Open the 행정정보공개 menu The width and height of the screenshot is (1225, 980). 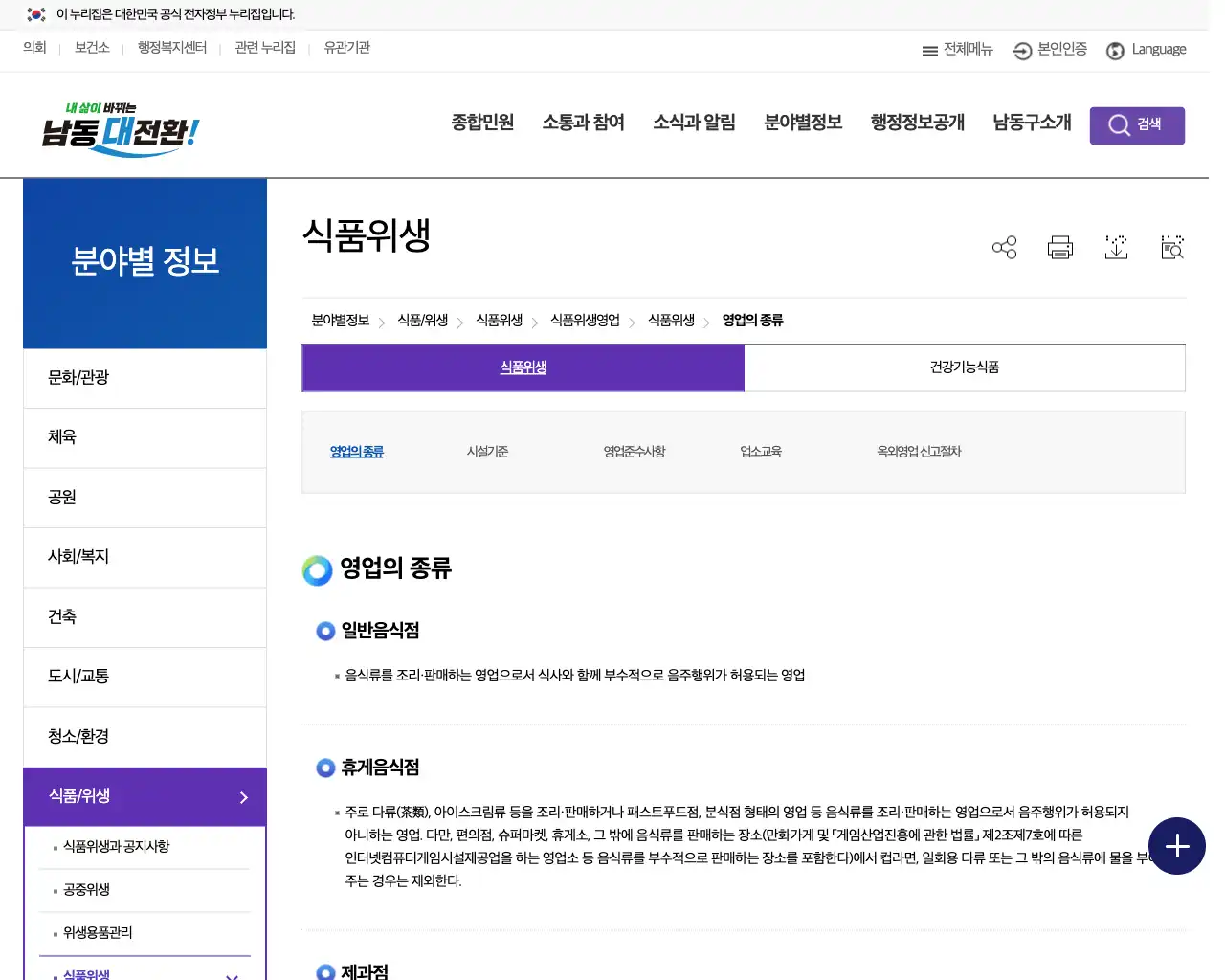click(917, 122)
